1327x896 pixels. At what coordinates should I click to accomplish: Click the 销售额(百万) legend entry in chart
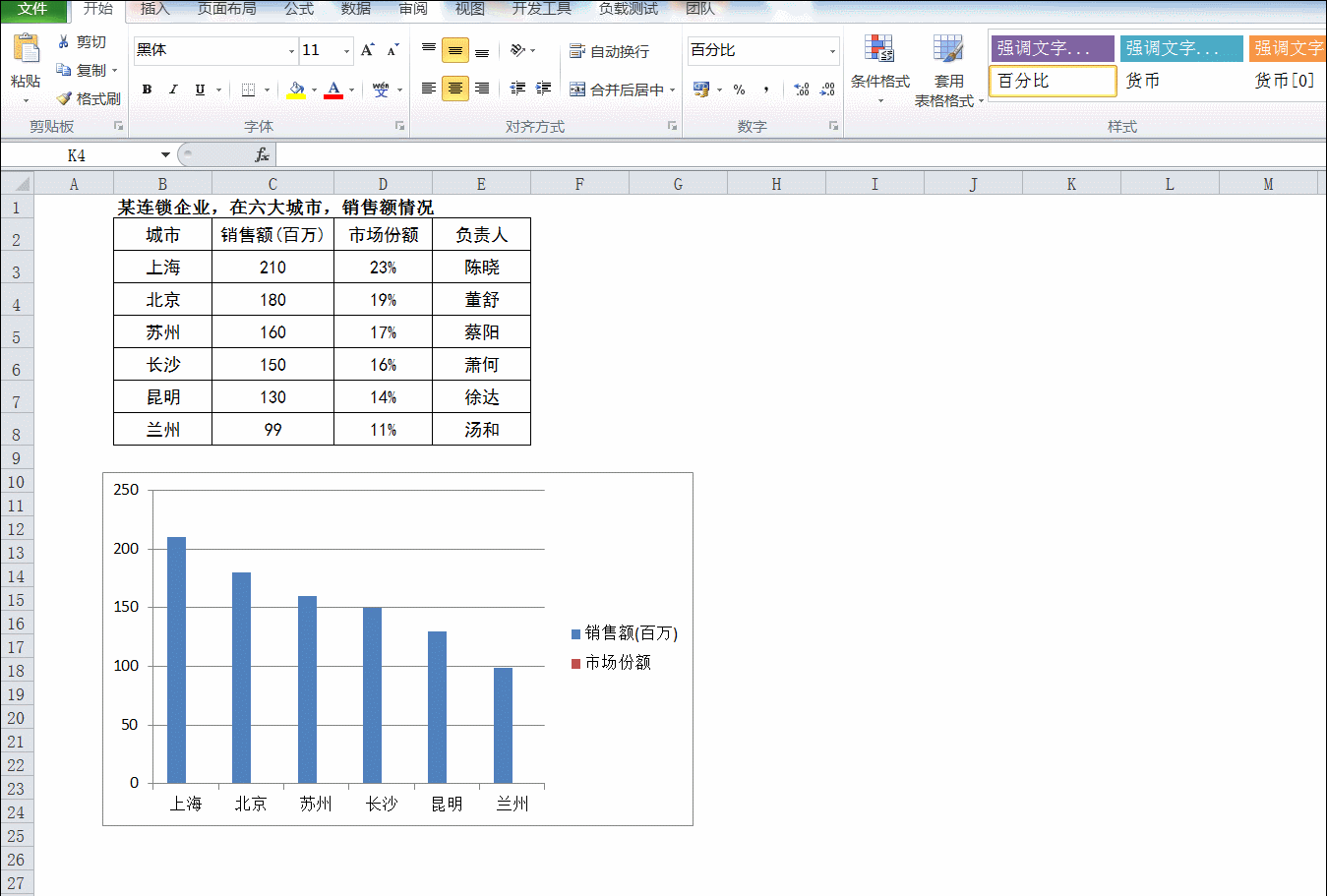[x=625, y=633]
